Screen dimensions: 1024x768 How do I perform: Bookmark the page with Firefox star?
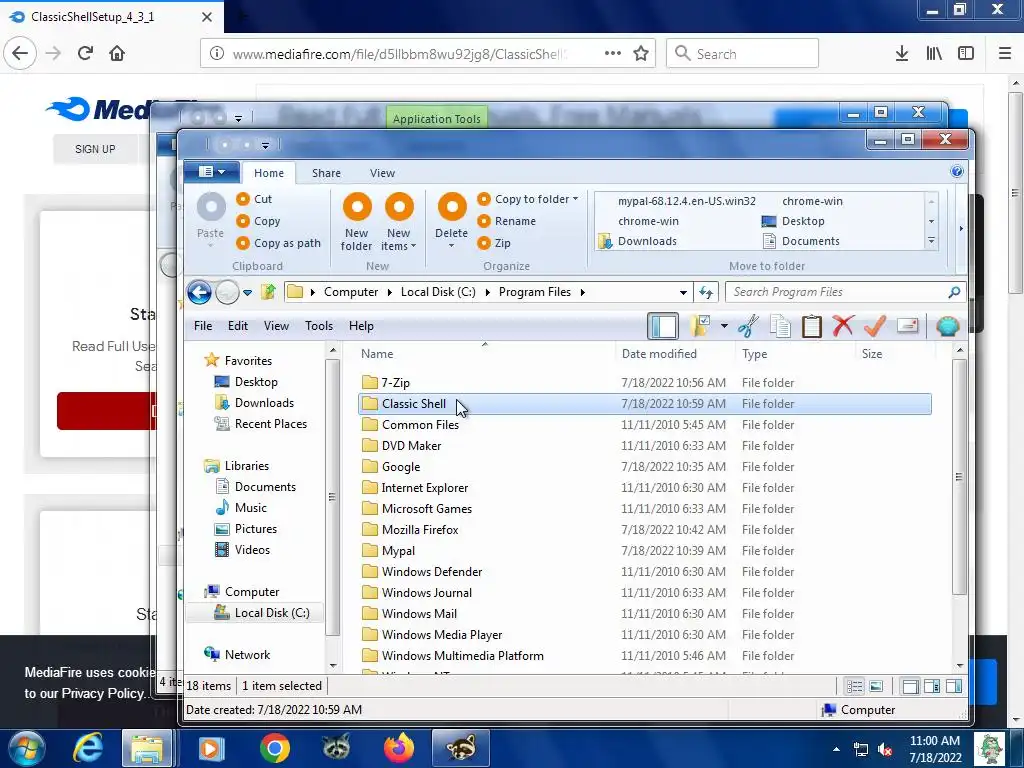641,54
